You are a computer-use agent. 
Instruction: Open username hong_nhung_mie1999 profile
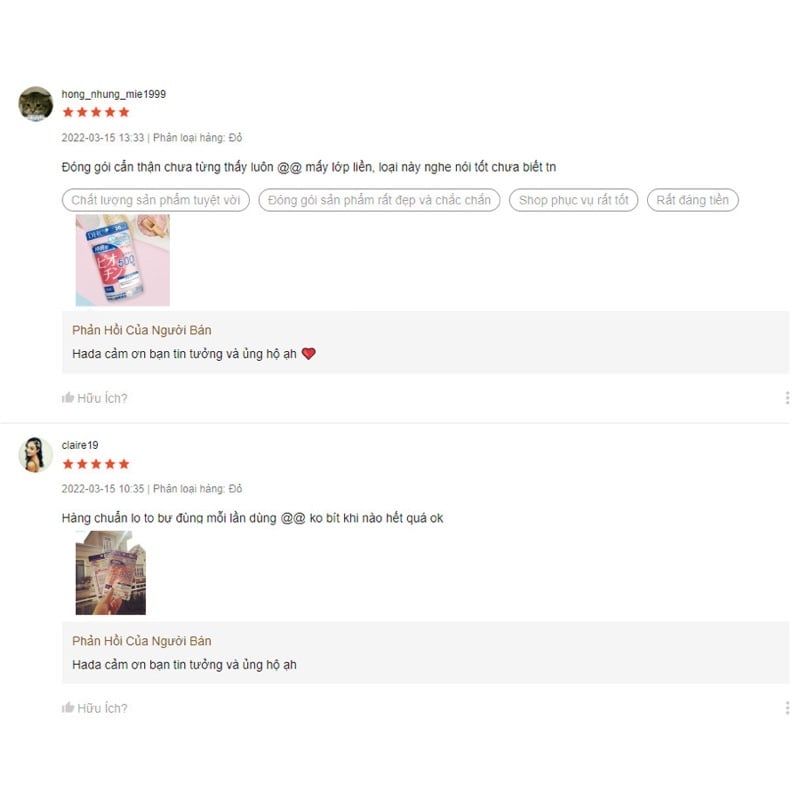(114, 94)
